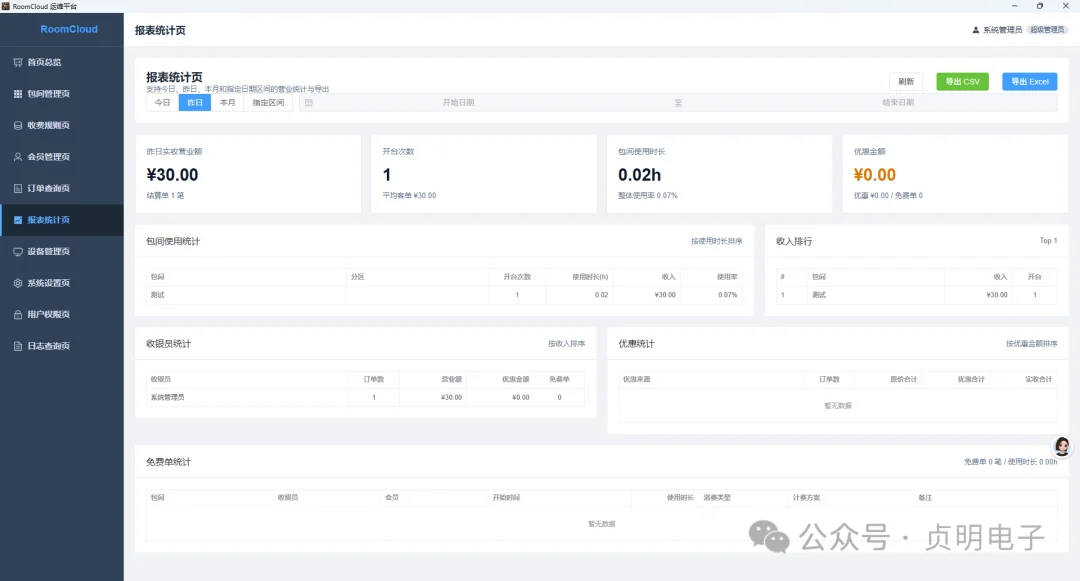
Task: Switch the time range to 本月
Action: point(227,103)
